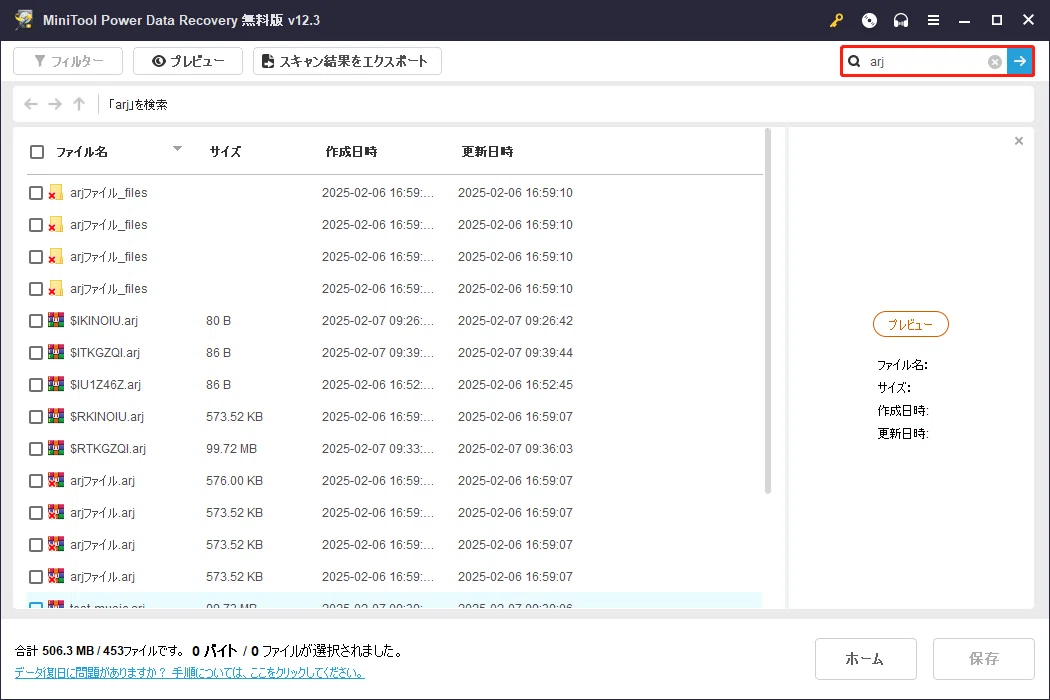Check the box for $IU1Z46Z.arj
The width and height of the screenshot is (1050, 700).
tap(36, 385)
